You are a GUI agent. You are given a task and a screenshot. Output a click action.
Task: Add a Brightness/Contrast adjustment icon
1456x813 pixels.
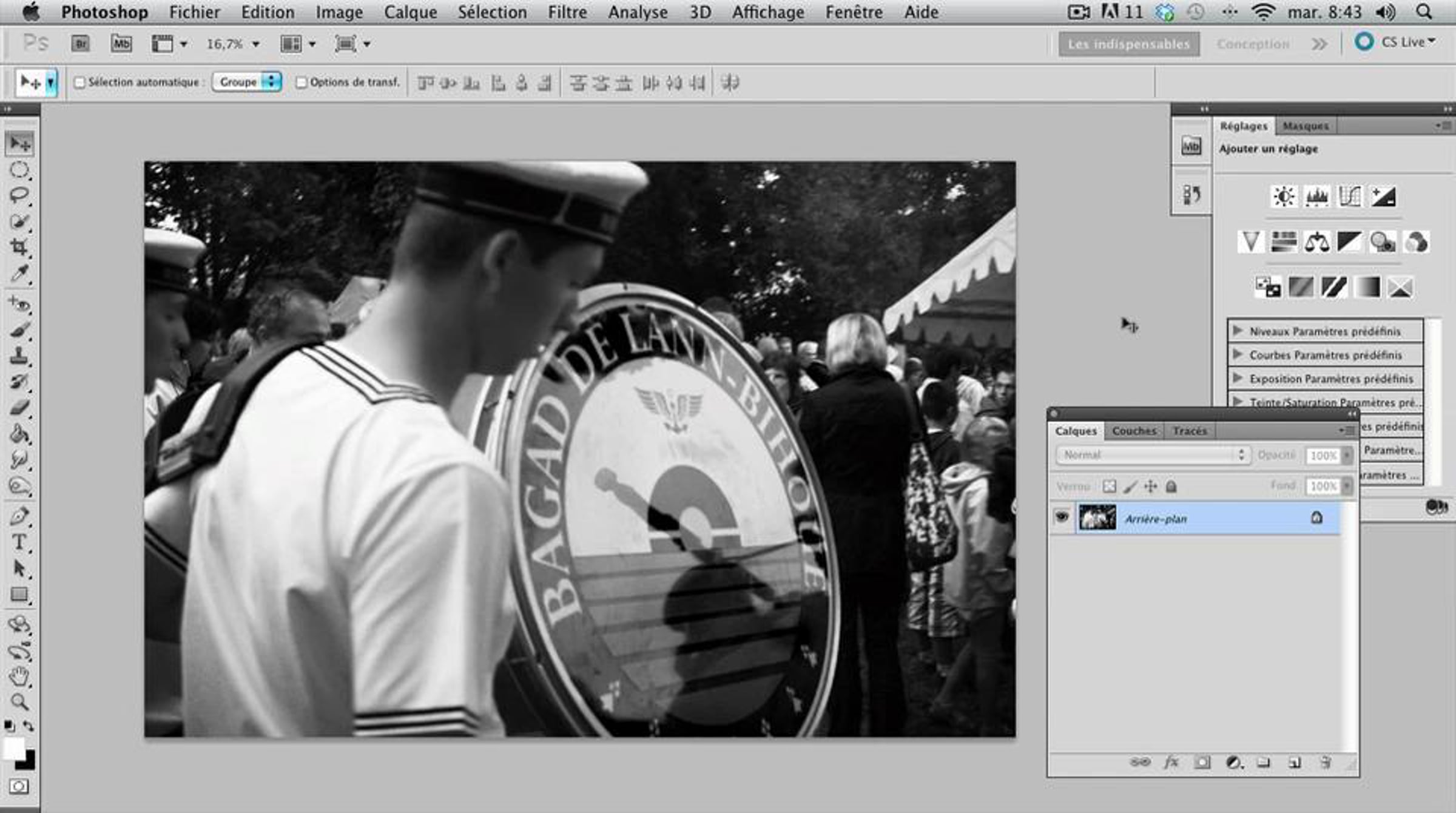pos(1283,197)
